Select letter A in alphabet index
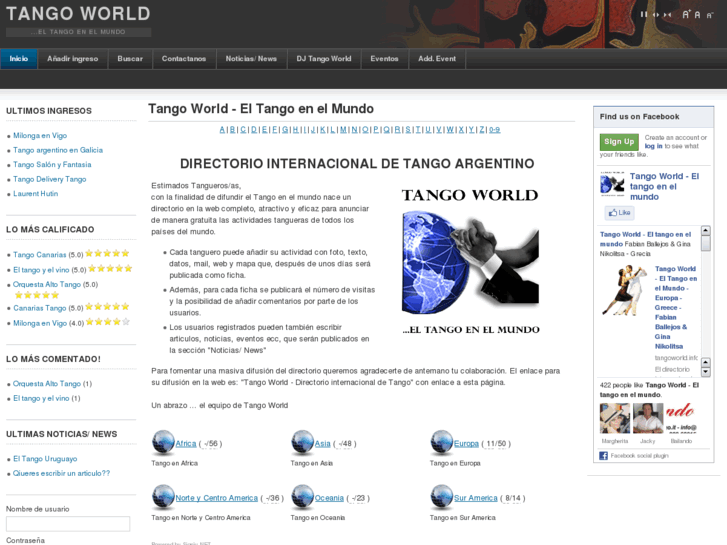 pos(222,129)
